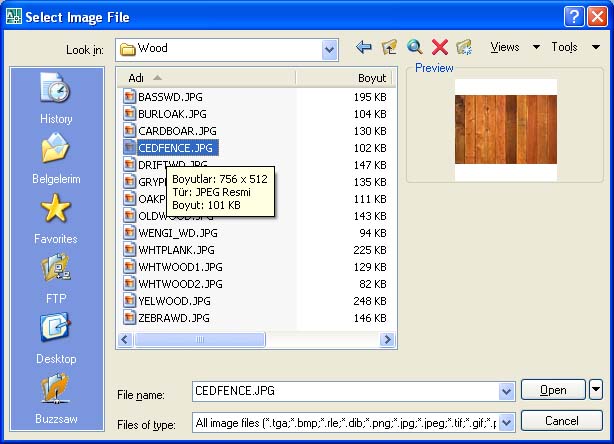The width and height of the screenshot is (614, 444).
Task: Open the Views menu
Action: click(514, 48)
